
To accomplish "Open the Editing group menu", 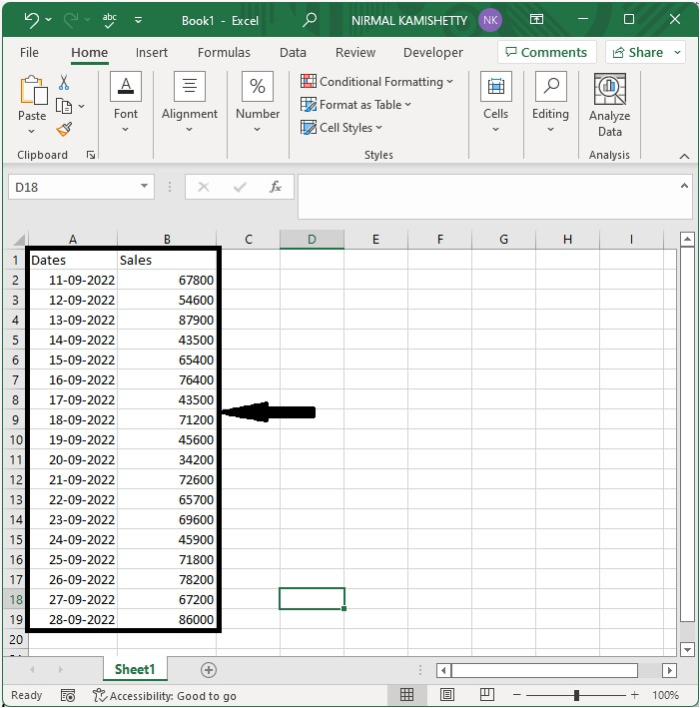I will click(x=551, y=102).
